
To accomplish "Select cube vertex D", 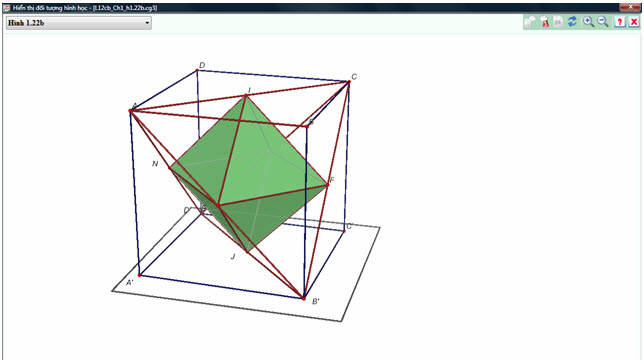I will pos(197,70).
